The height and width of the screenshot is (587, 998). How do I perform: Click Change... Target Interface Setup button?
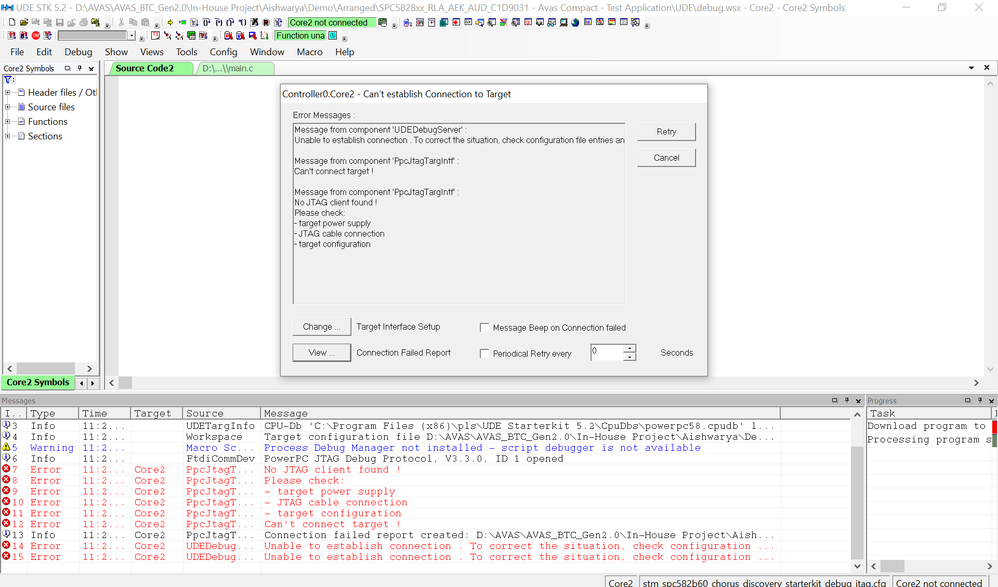(x=321, y=327)
